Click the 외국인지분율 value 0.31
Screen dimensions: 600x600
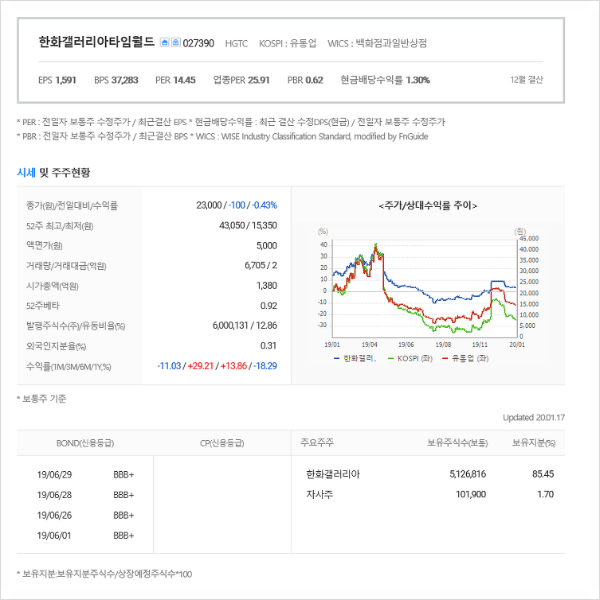(x=269, y=346)
